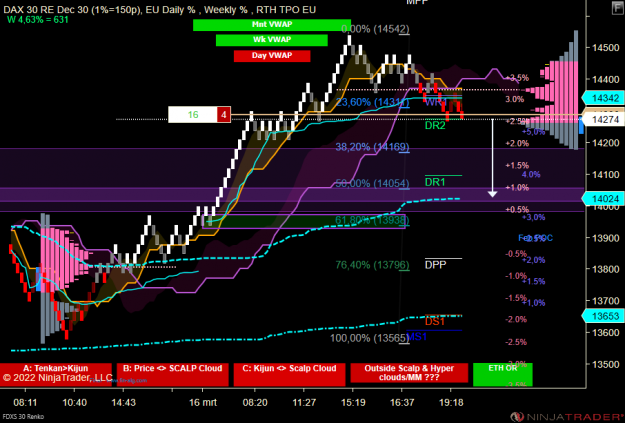Click the DS1 pivot level label

pos(435,321)
